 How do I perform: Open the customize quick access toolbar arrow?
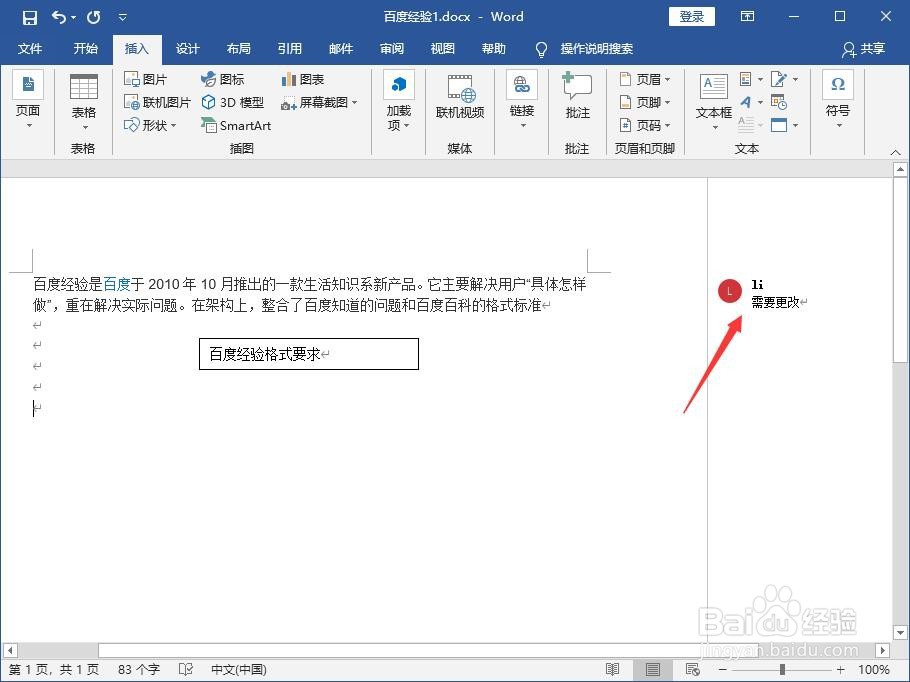pos(122,17)
